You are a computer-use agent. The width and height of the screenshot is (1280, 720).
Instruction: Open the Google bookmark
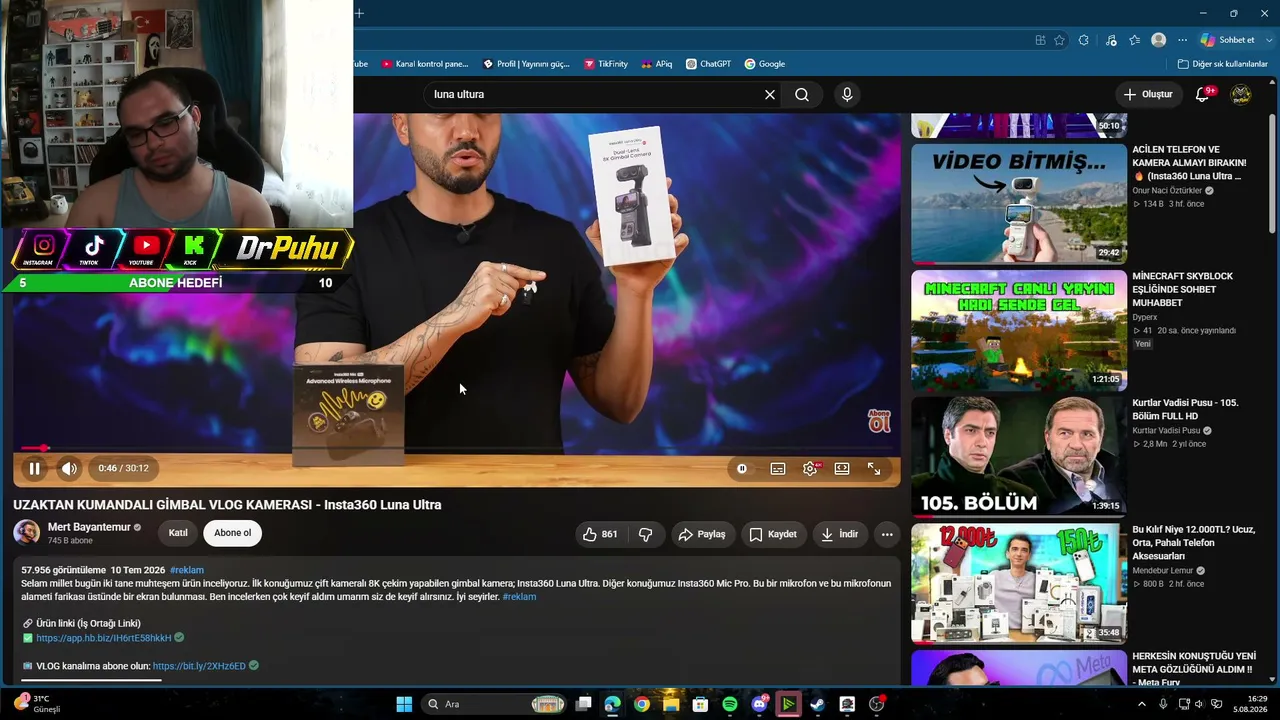(x=764, y=64)
